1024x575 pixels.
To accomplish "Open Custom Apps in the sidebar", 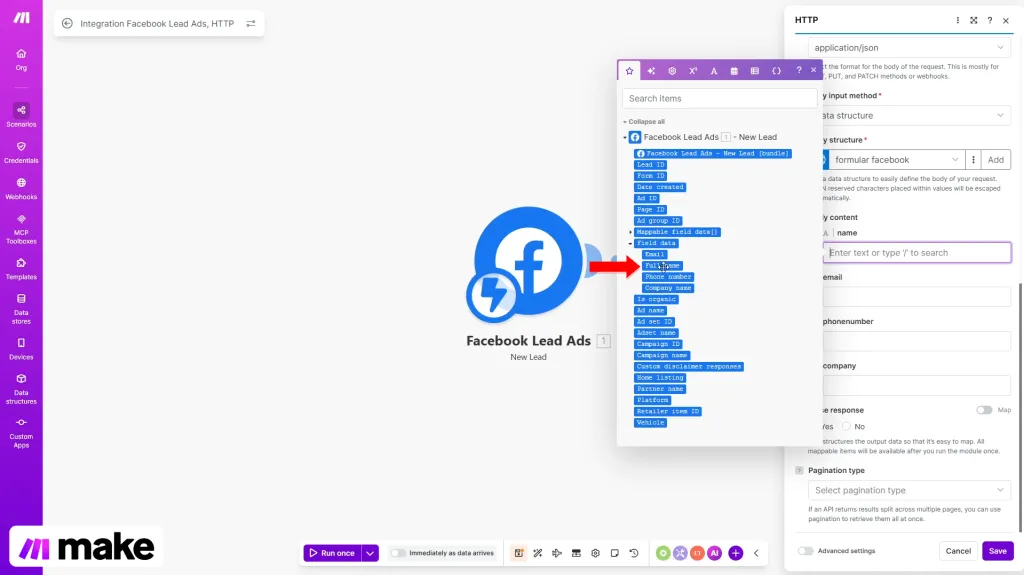I will (21, 433).
